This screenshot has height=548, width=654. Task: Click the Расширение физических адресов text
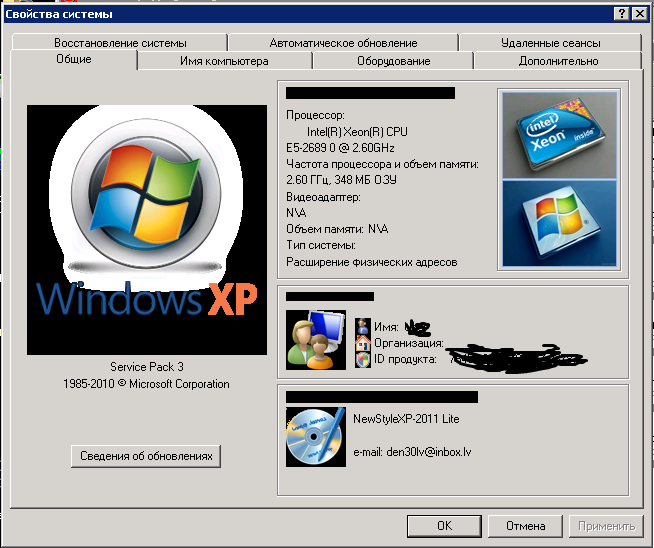(x=372, y=262)
